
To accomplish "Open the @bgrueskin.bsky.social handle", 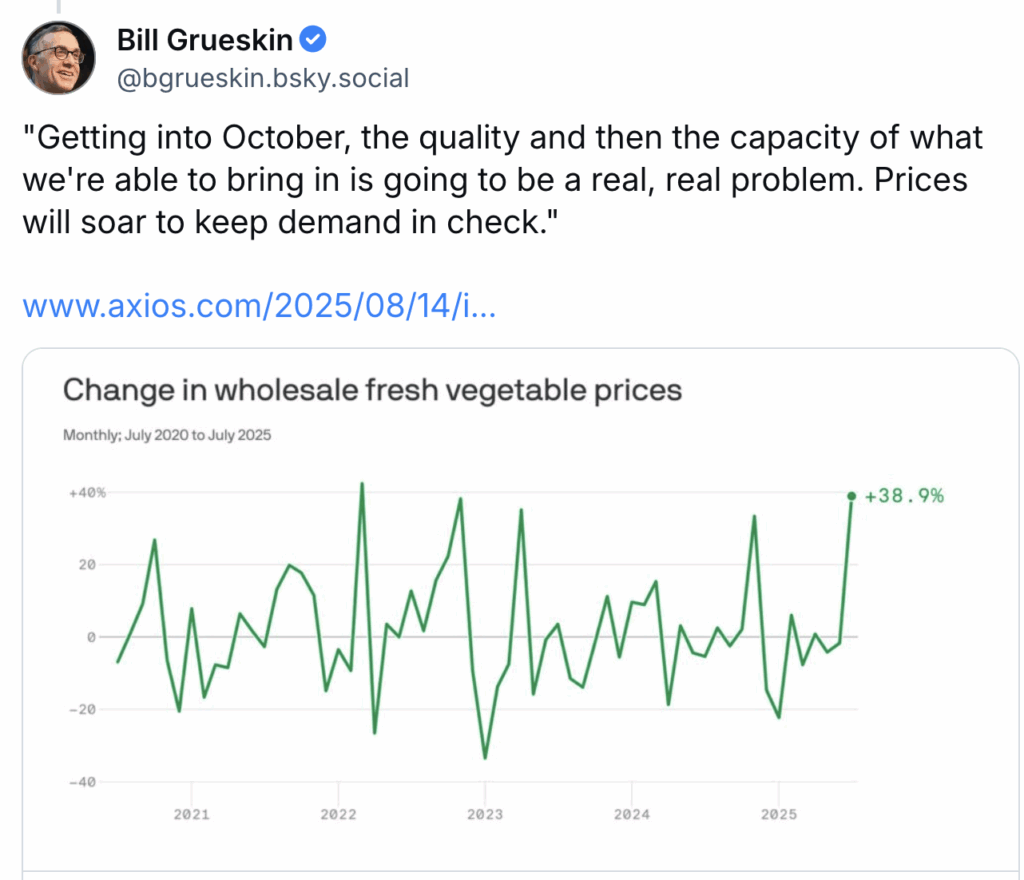I will [x=263, y=78].
